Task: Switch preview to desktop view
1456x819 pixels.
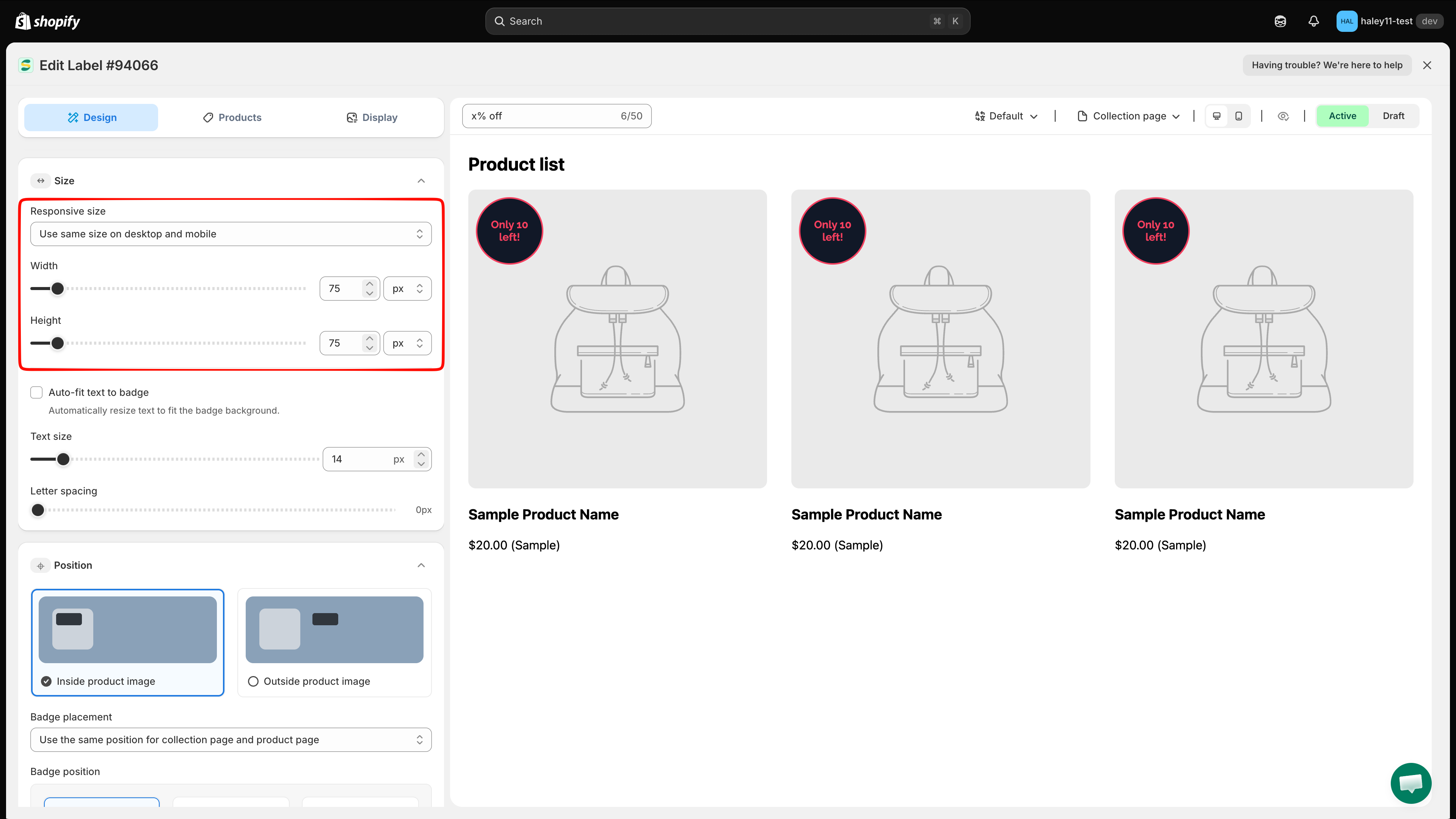Action: coord(1217,116)
